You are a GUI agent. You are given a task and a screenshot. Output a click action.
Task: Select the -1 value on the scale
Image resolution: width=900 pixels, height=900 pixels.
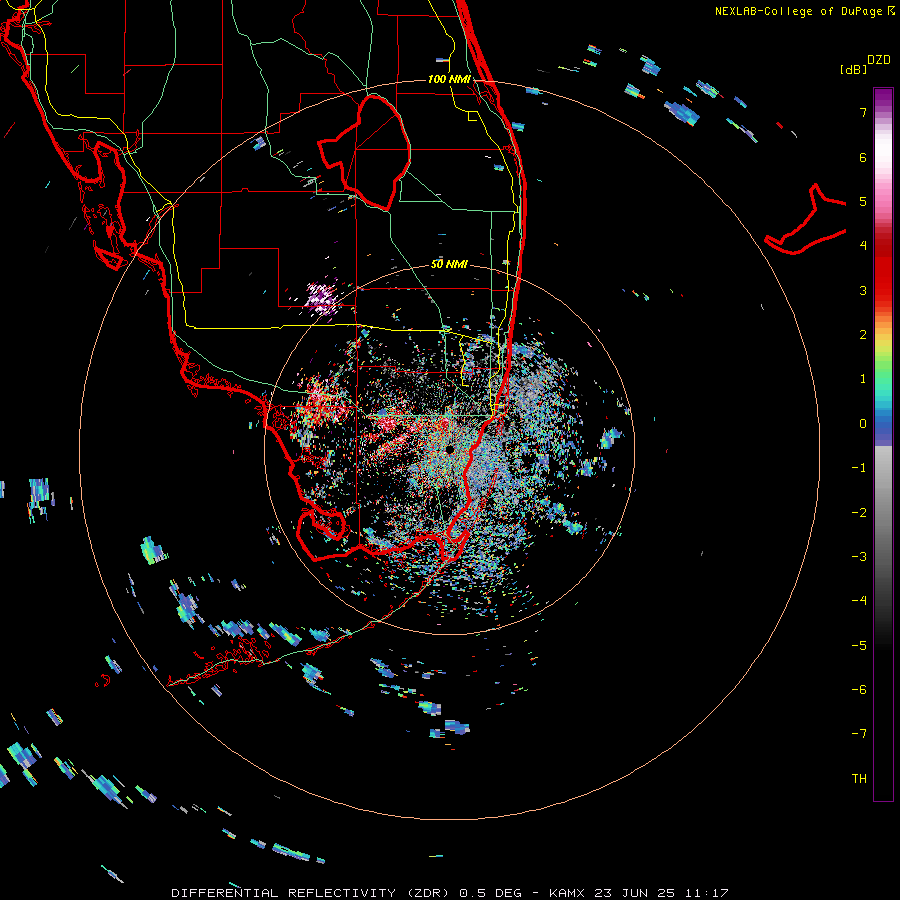(859, 468)
